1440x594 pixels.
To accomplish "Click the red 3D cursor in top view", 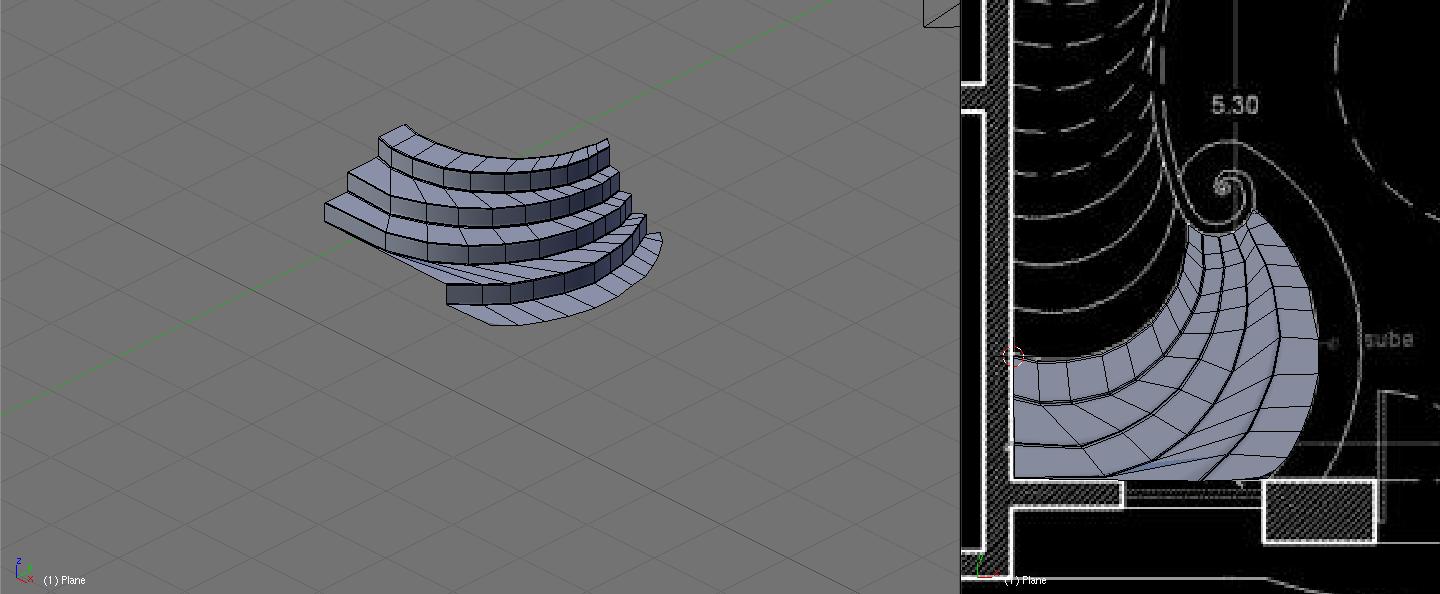I will tap(1013, 357).
